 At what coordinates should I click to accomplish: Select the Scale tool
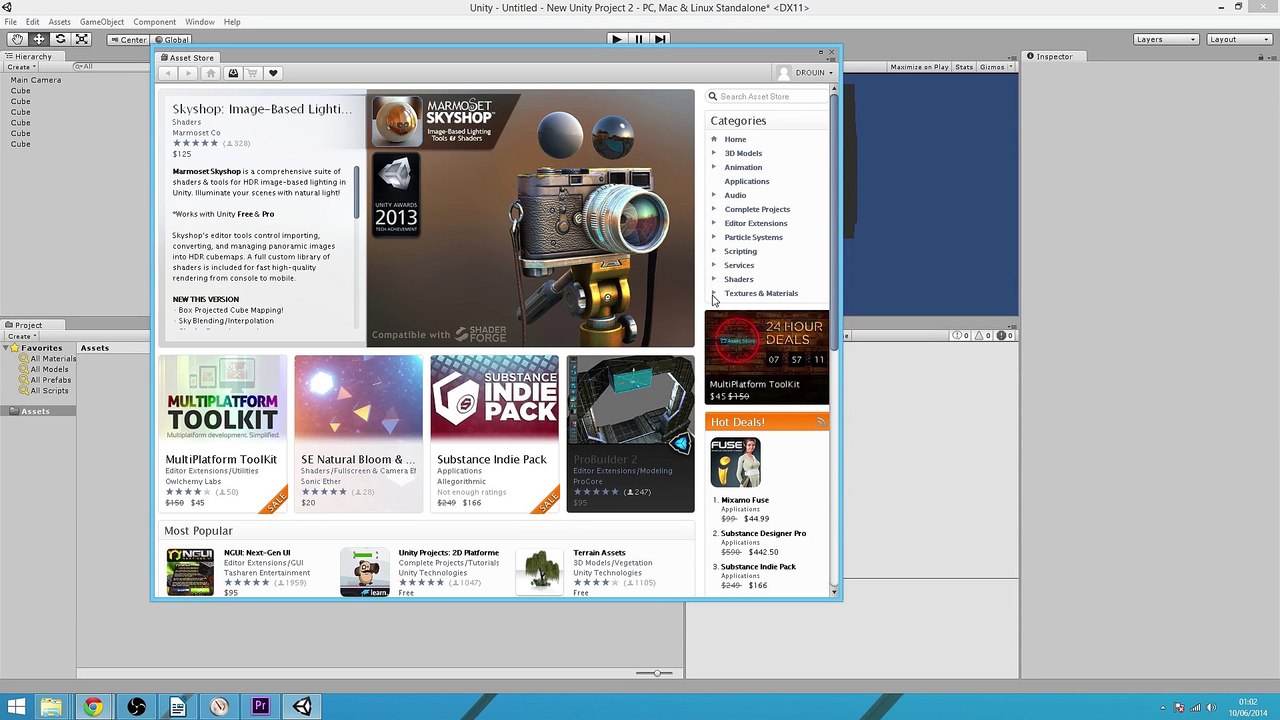click(x=82, y=39)
